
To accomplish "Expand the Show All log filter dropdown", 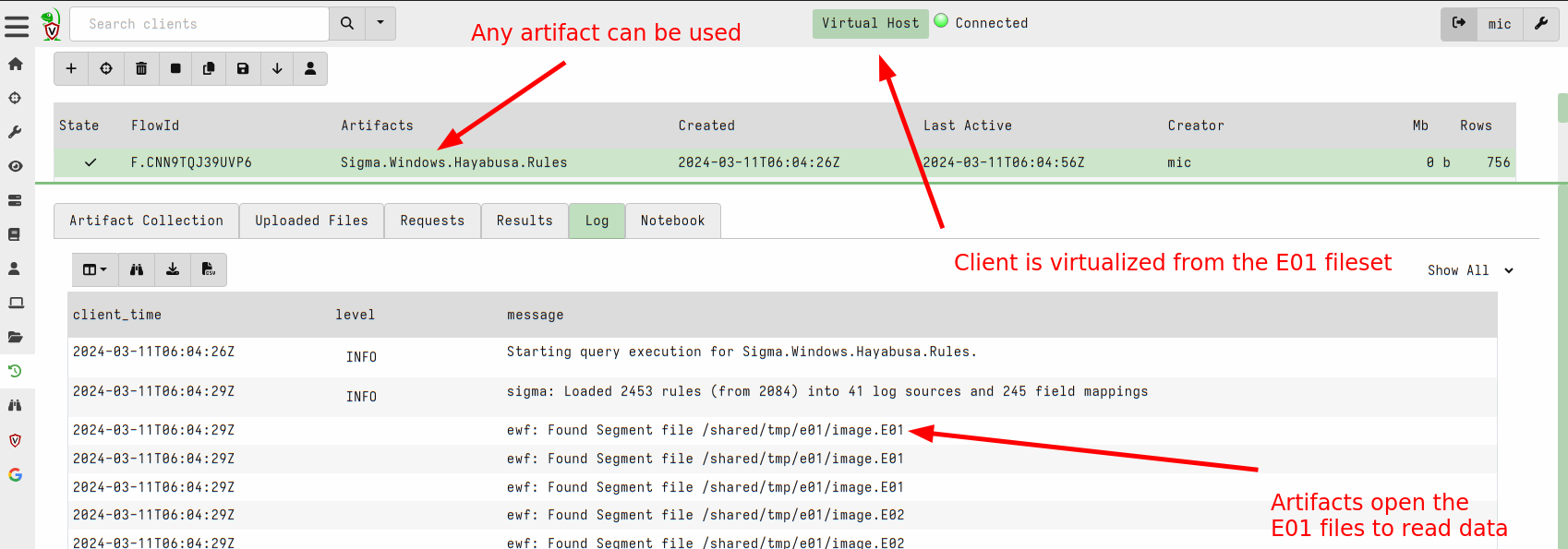I will 1469,270.
